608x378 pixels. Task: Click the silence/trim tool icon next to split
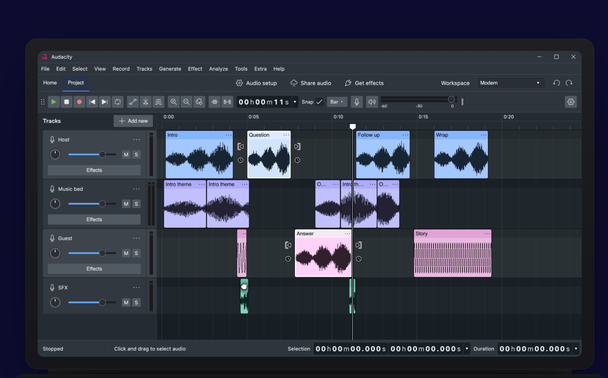[x=158, y=102]
